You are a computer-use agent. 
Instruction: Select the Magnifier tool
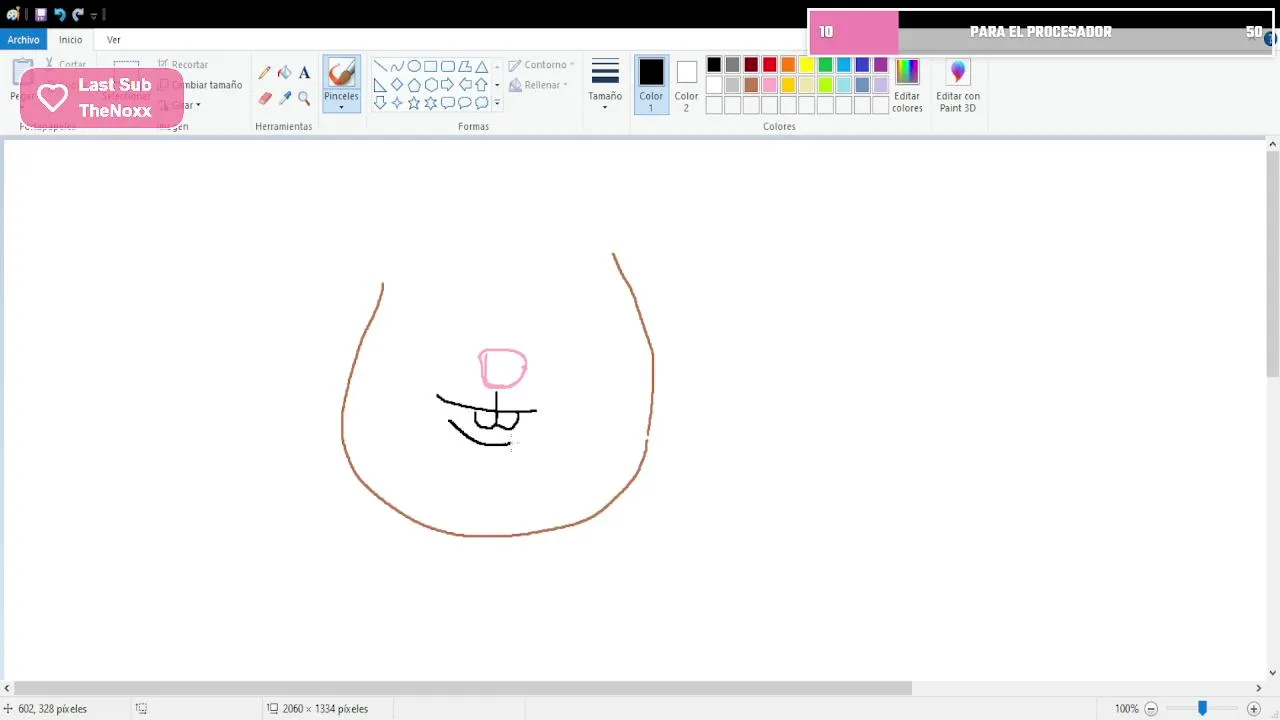pyautogui.click(x=304, y=98)
